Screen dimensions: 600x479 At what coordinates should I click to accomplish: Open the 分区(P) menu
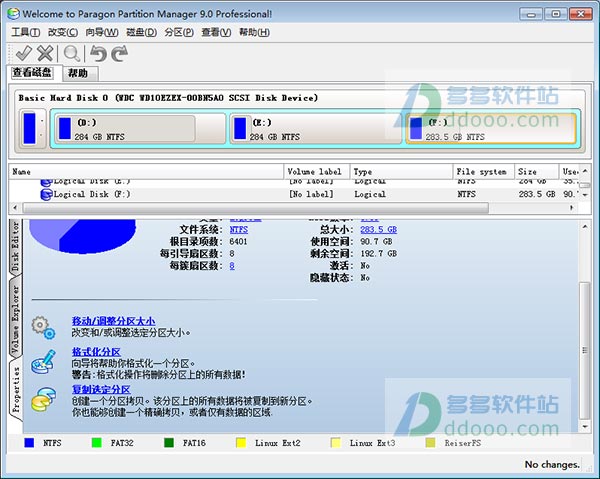click(179, 32)
